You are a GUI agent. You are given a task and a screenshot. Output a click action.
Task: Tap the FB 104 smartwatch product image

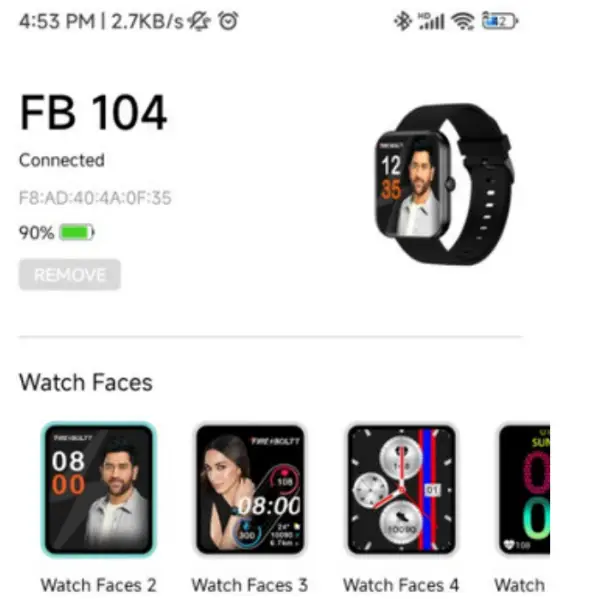click(444, 184)
